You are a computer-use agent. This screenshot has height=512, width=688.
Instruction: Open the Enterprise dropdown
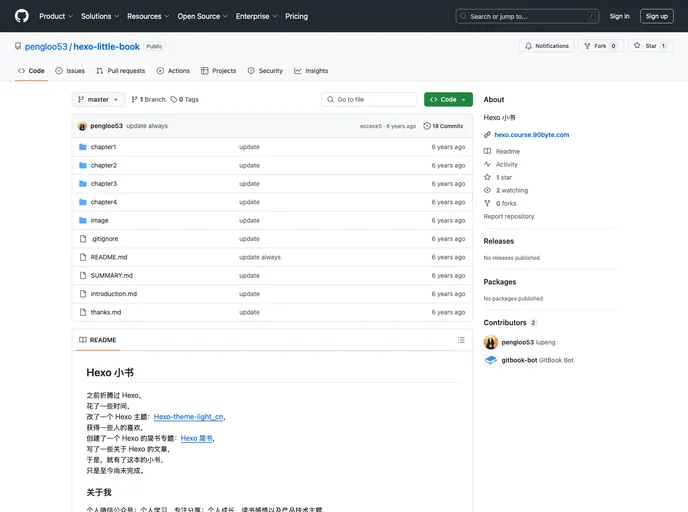256,16
